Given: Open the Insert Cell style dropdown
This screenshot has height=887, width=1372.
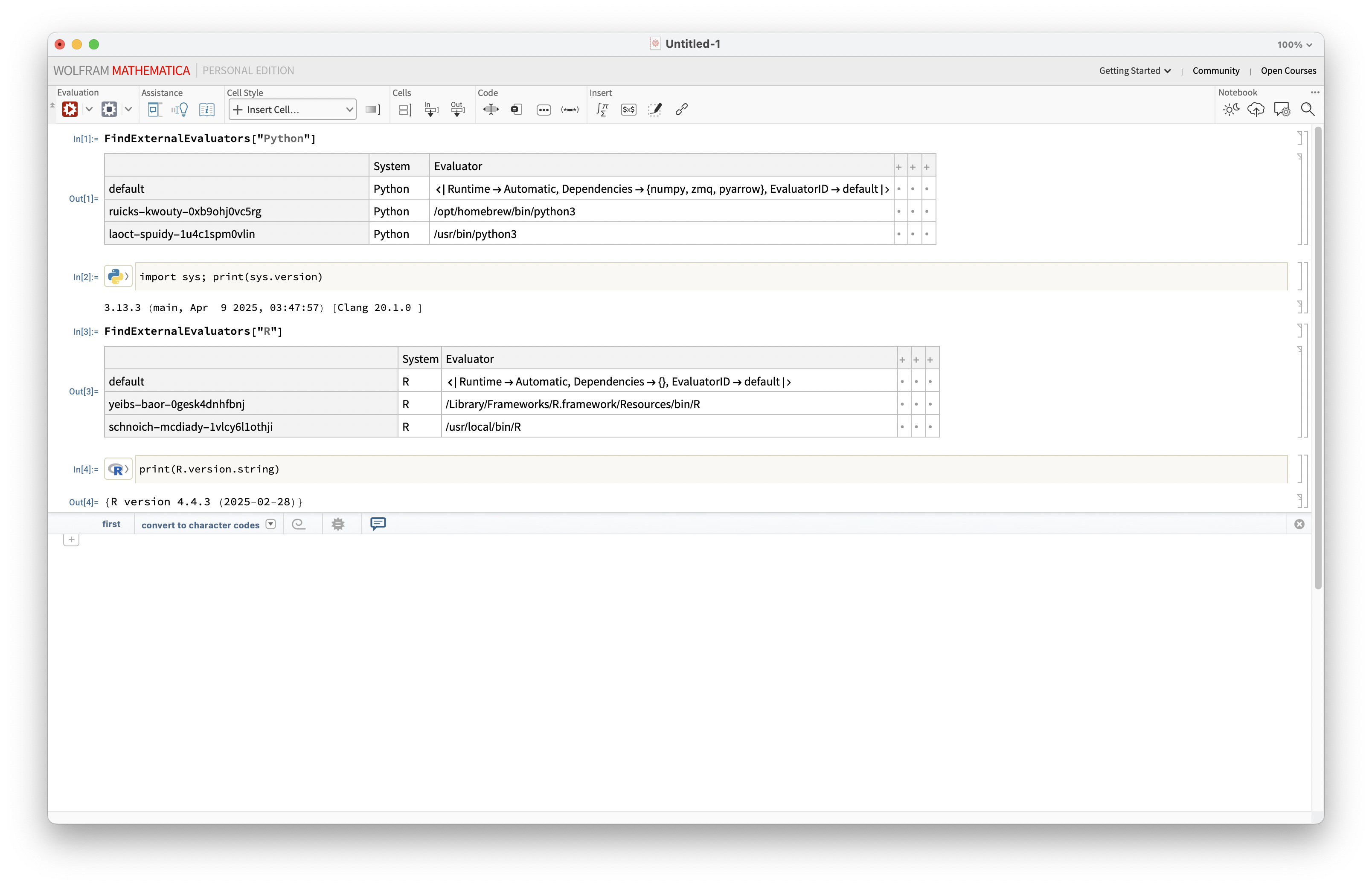Looking at the screenshot, I should tap(292, 110).
